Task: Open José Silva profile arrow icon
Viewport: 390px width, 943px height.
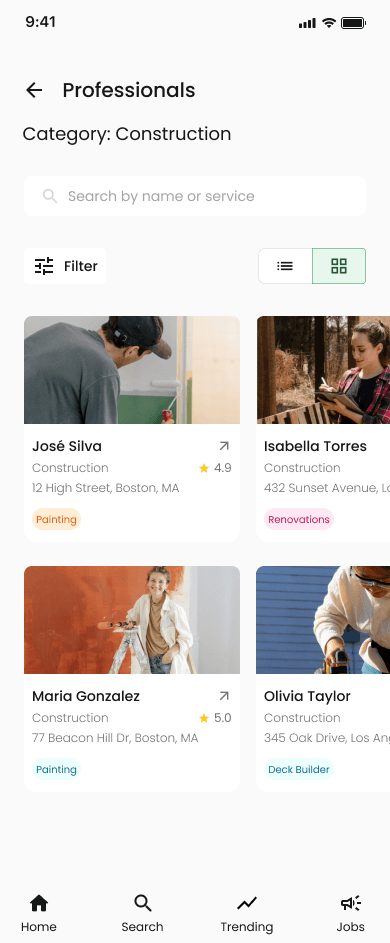Action: click(224, 446)
